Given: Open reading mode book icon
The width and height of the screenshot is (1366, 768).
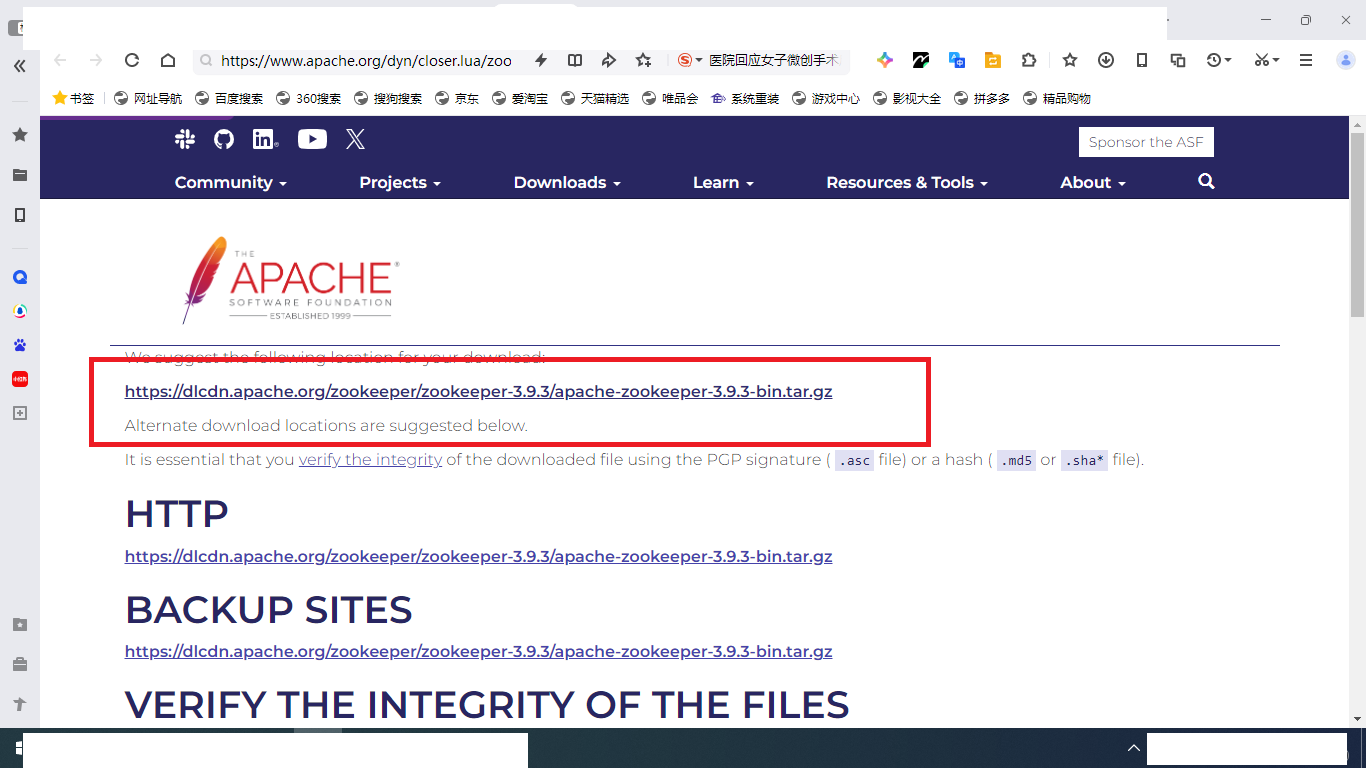Looking at the screenshot, I should pos(575,60).
